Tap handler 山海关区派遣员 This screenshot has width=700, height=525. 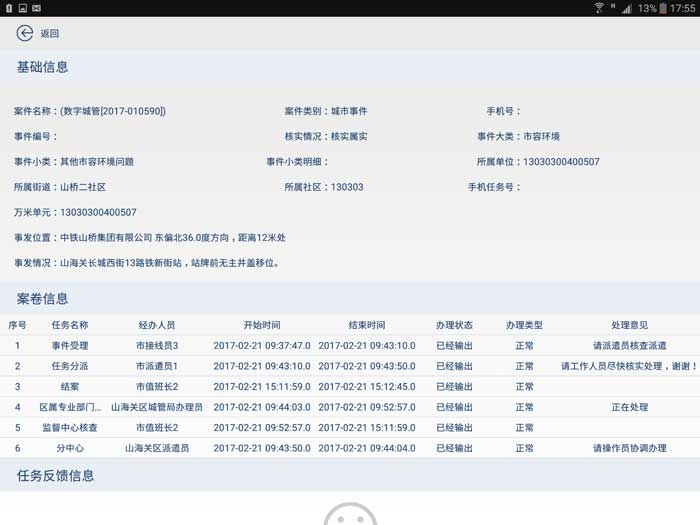click(157, 448)
